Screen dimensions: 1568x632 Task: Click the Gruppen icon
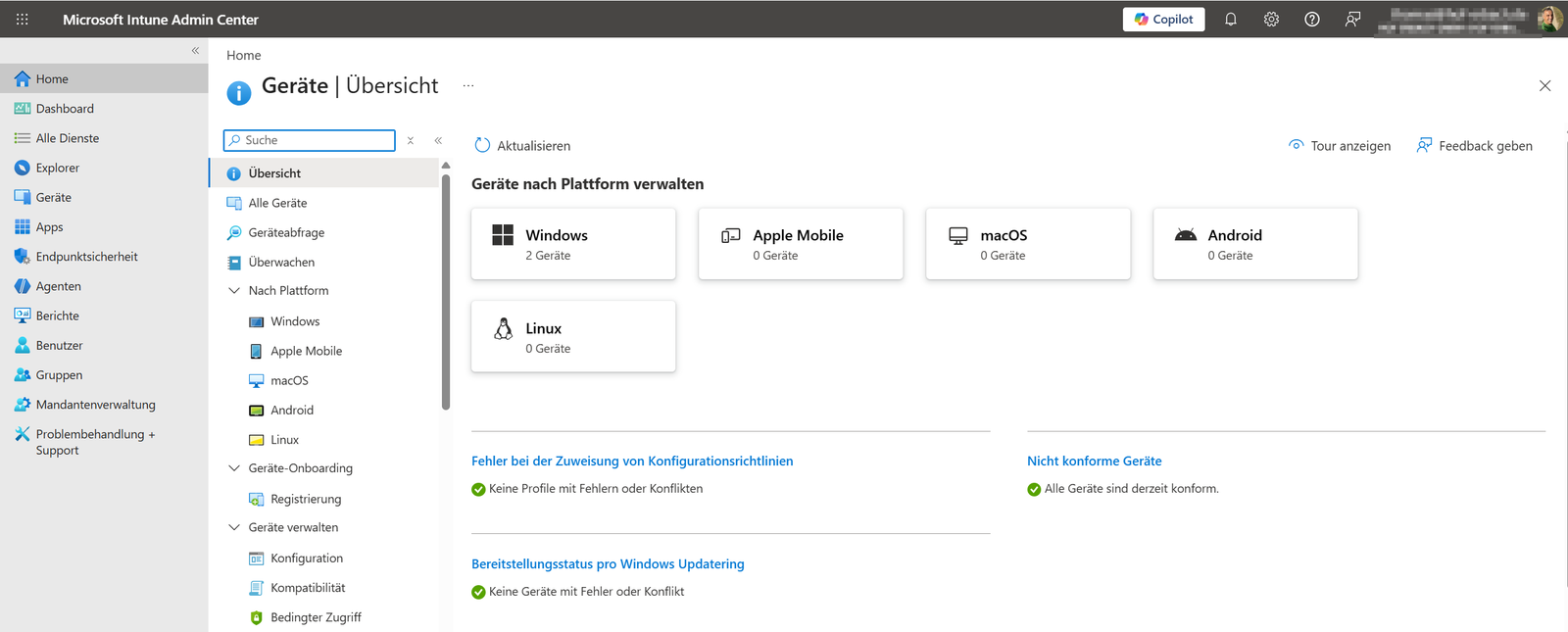[x=23, y=374]
